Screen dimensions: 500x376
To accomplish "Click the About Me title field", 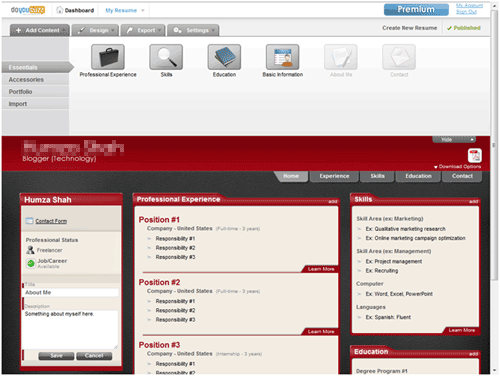I will [x=71, y=293].
